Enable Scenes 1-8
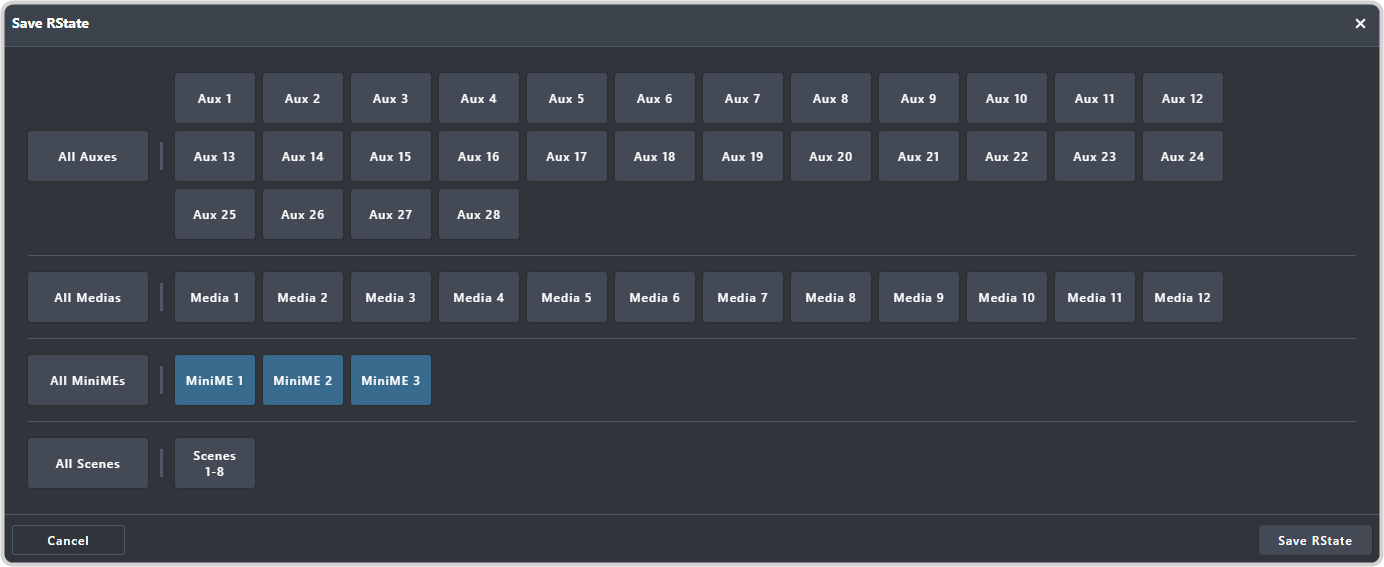Viewport: 1384px width, 567px height. click(215, 463)
